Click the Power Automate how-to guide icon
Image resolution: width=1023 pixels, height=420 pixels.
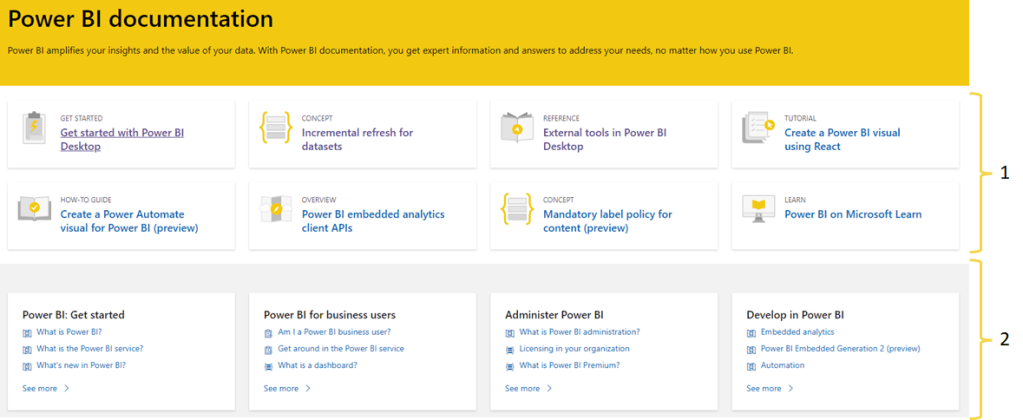(35, 210)
